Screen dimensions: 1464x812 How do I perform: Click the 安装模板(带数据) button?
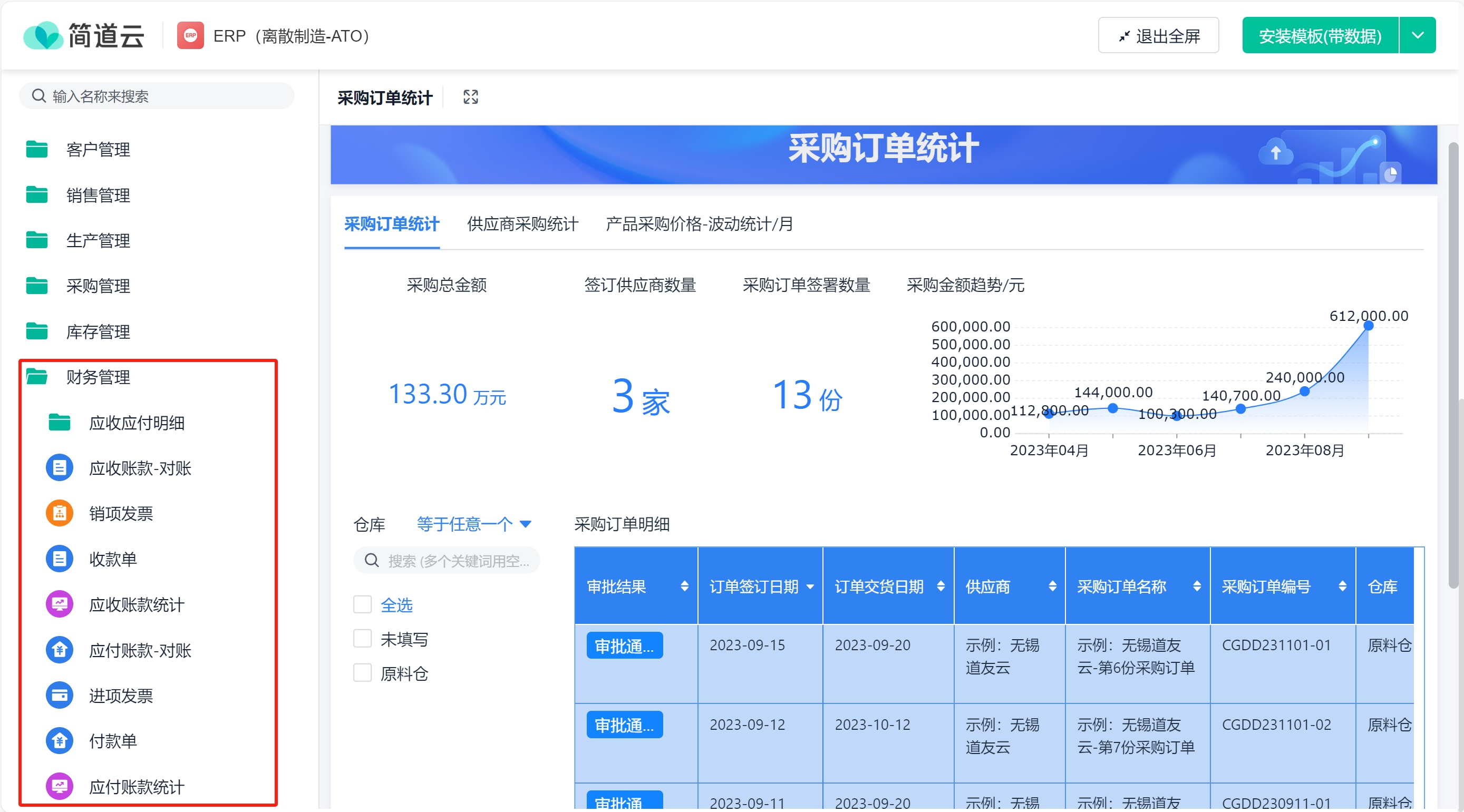coord(1320,35)
